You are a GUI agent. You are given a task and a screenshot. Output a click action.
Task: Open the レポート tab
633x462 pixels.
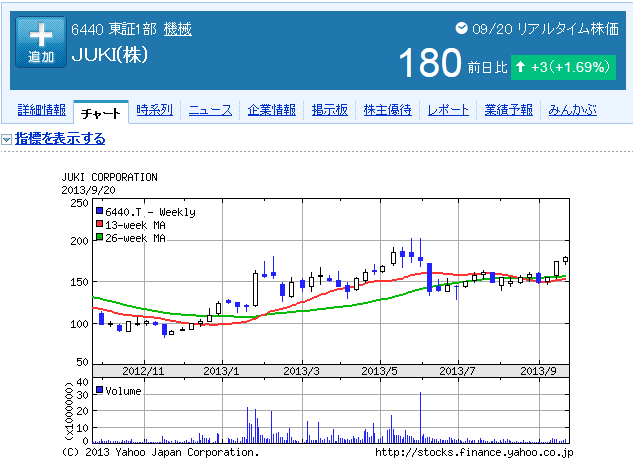coord(448,110)
